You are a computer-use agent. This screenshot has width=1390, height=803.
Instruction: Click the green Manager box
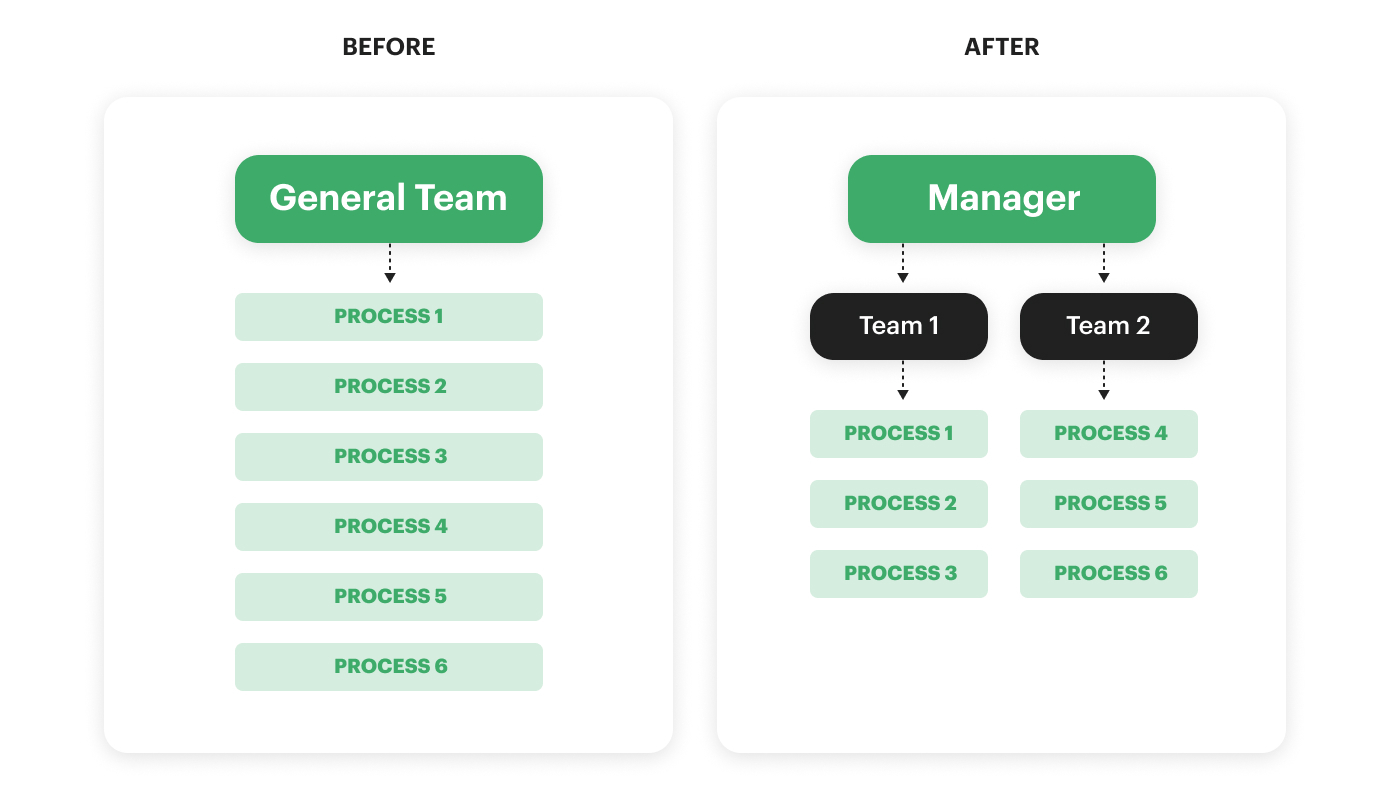tap(1001, 198)
